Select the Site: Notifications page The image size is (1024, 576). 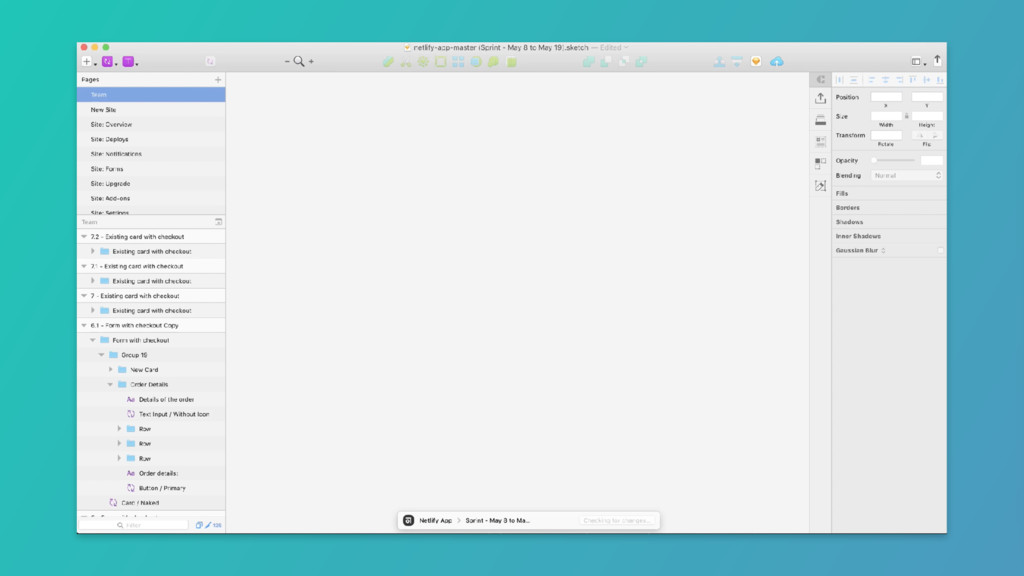point(151,154)
